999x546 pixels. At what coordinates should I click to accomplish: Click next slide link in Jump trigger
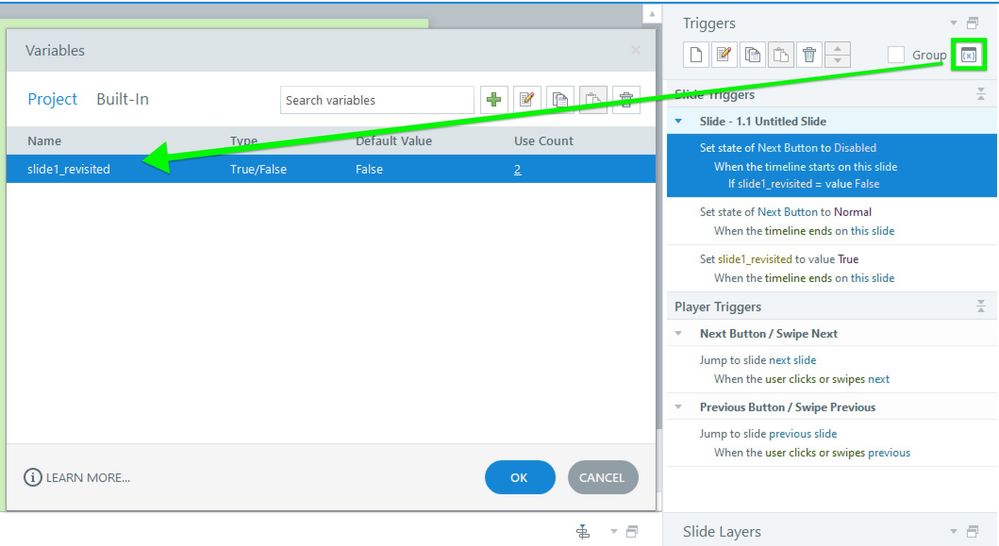click(793, 360)
